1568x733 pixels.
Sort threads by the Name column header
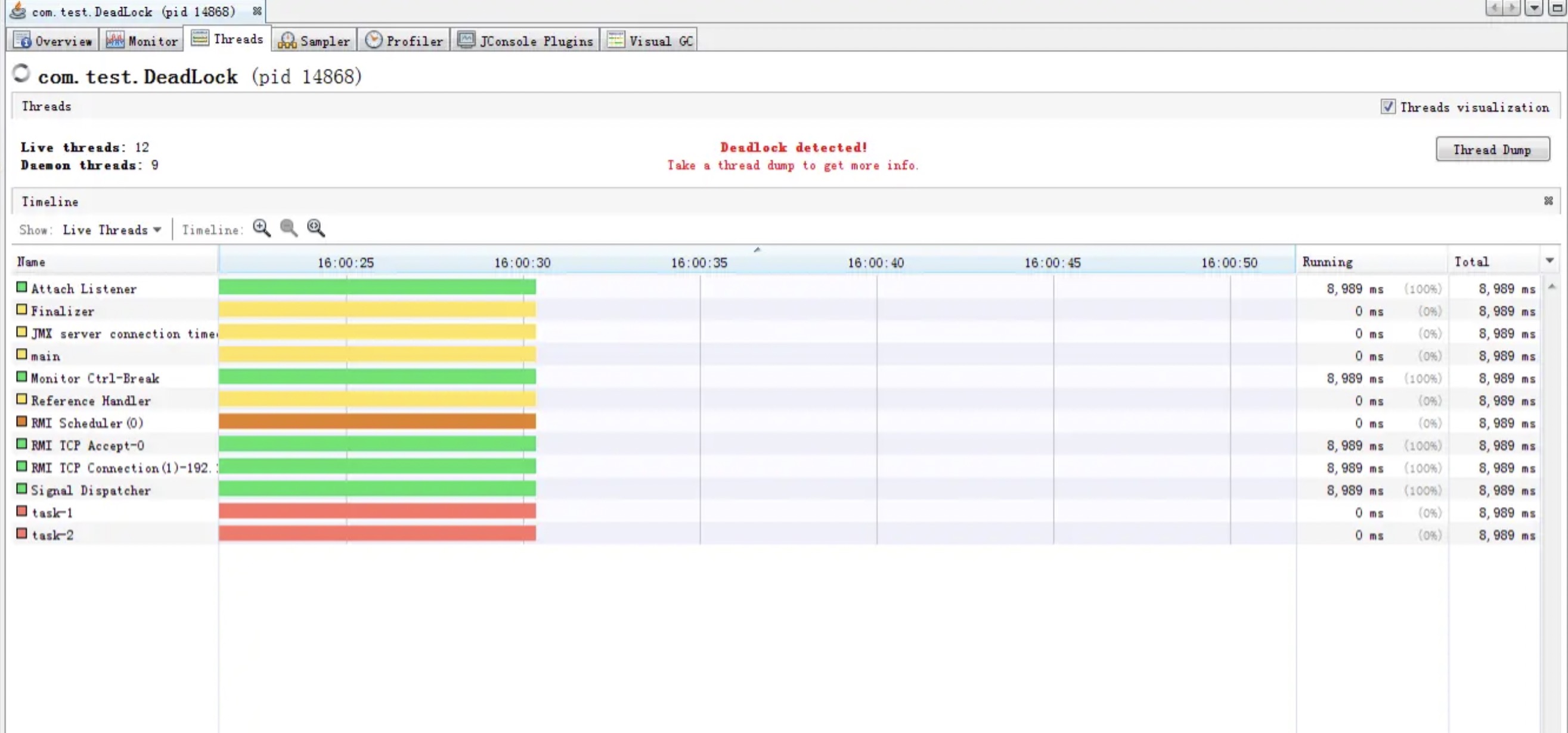(x=115, y=262)
